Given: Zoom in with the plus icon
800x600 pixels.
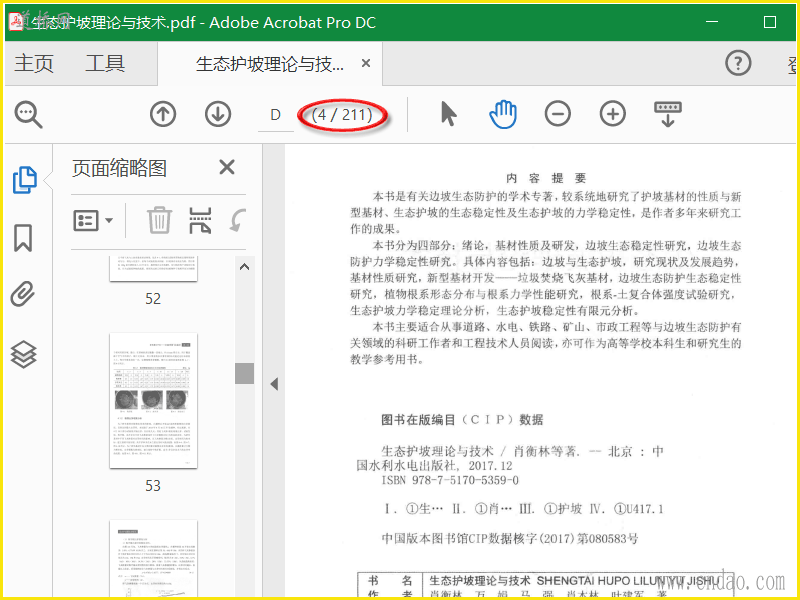Looking at the screenshot, I should coord(613,113).
